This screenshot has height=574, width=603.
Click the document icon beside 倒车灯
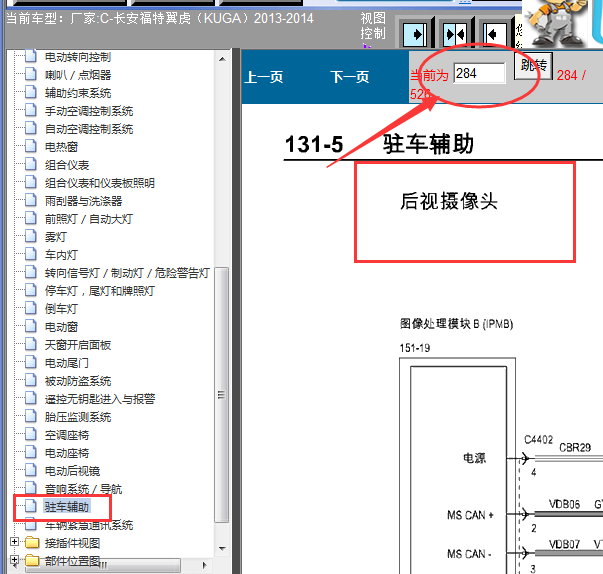31,308
